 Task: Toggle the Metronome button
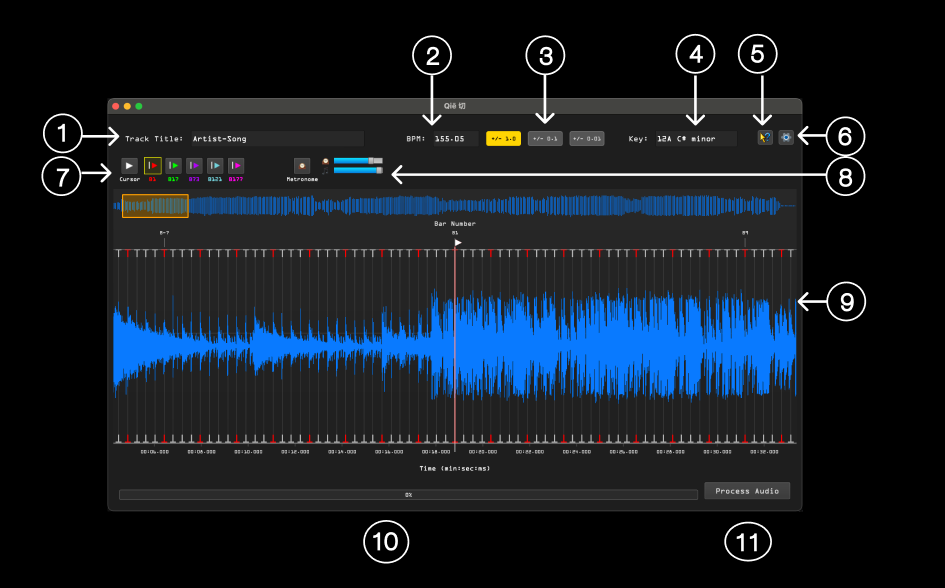coord(302,165)
